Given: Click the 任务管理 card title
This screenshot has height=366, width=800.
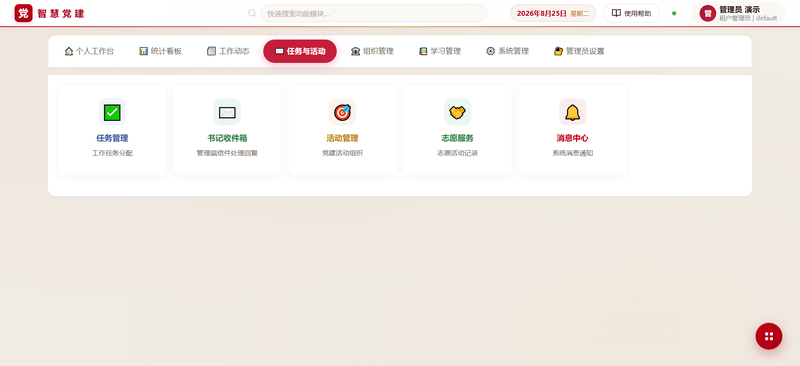Looking at the screenshot, I should point(112,138).
